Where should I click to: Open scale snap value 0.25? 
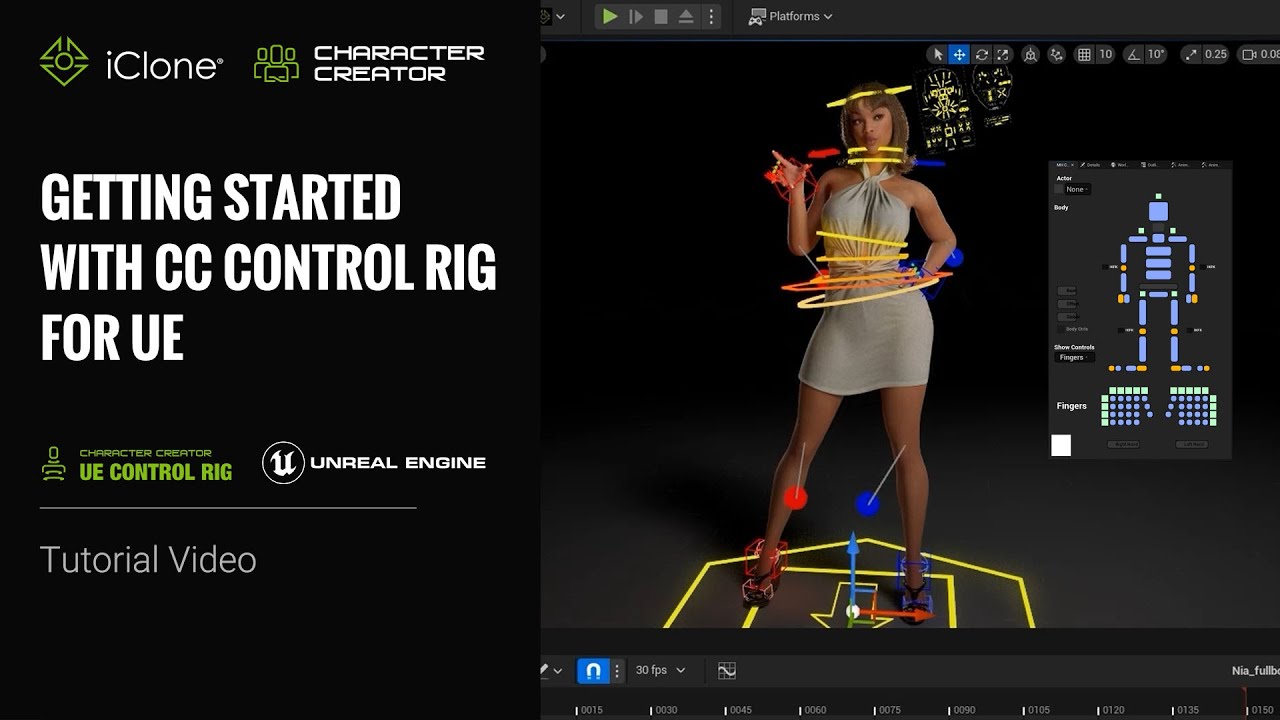[x=1215, y=54]
